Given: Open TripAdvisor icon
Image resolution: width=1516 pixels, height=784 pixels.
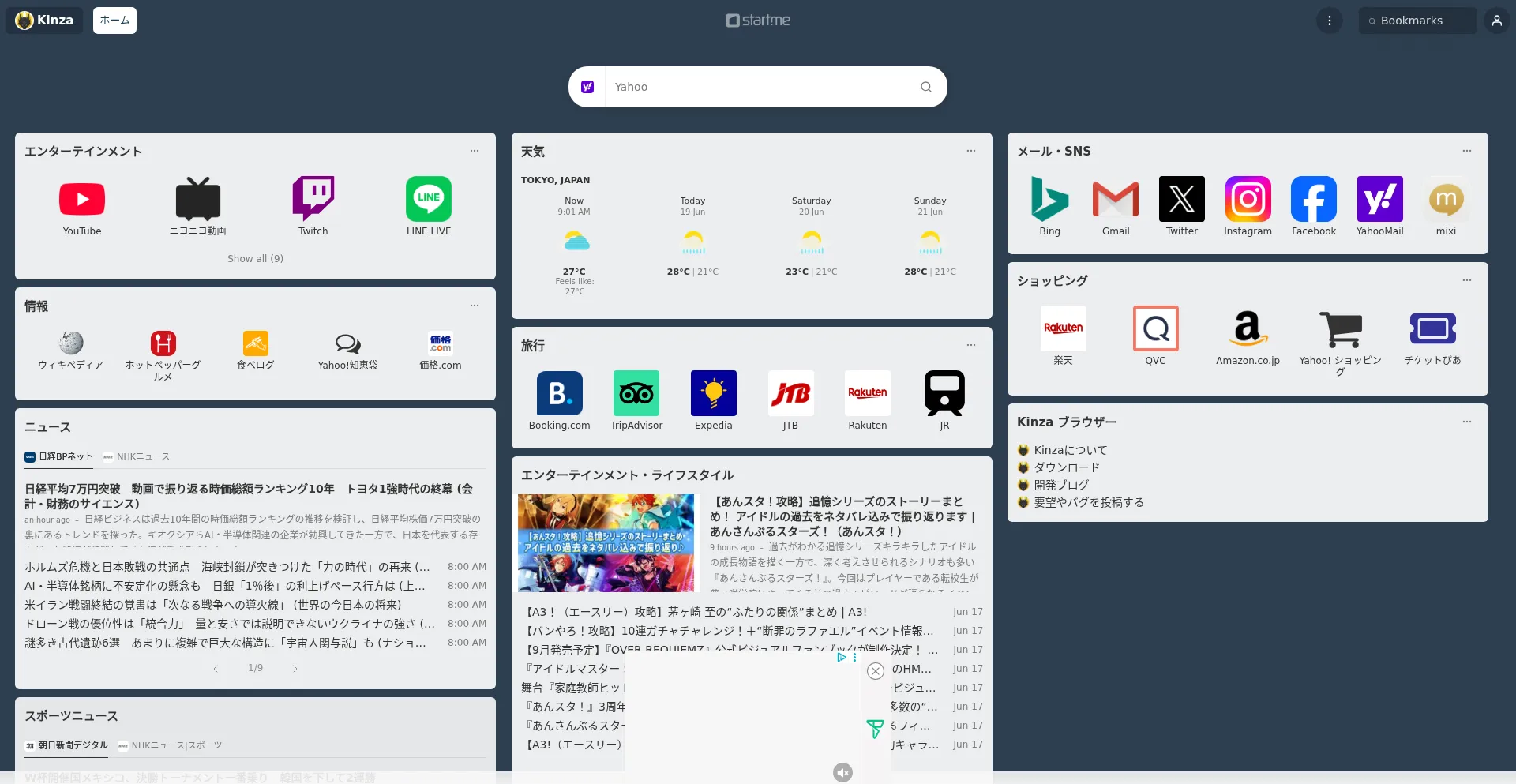Looking at the screenshot, I should [x=636, y=393].
